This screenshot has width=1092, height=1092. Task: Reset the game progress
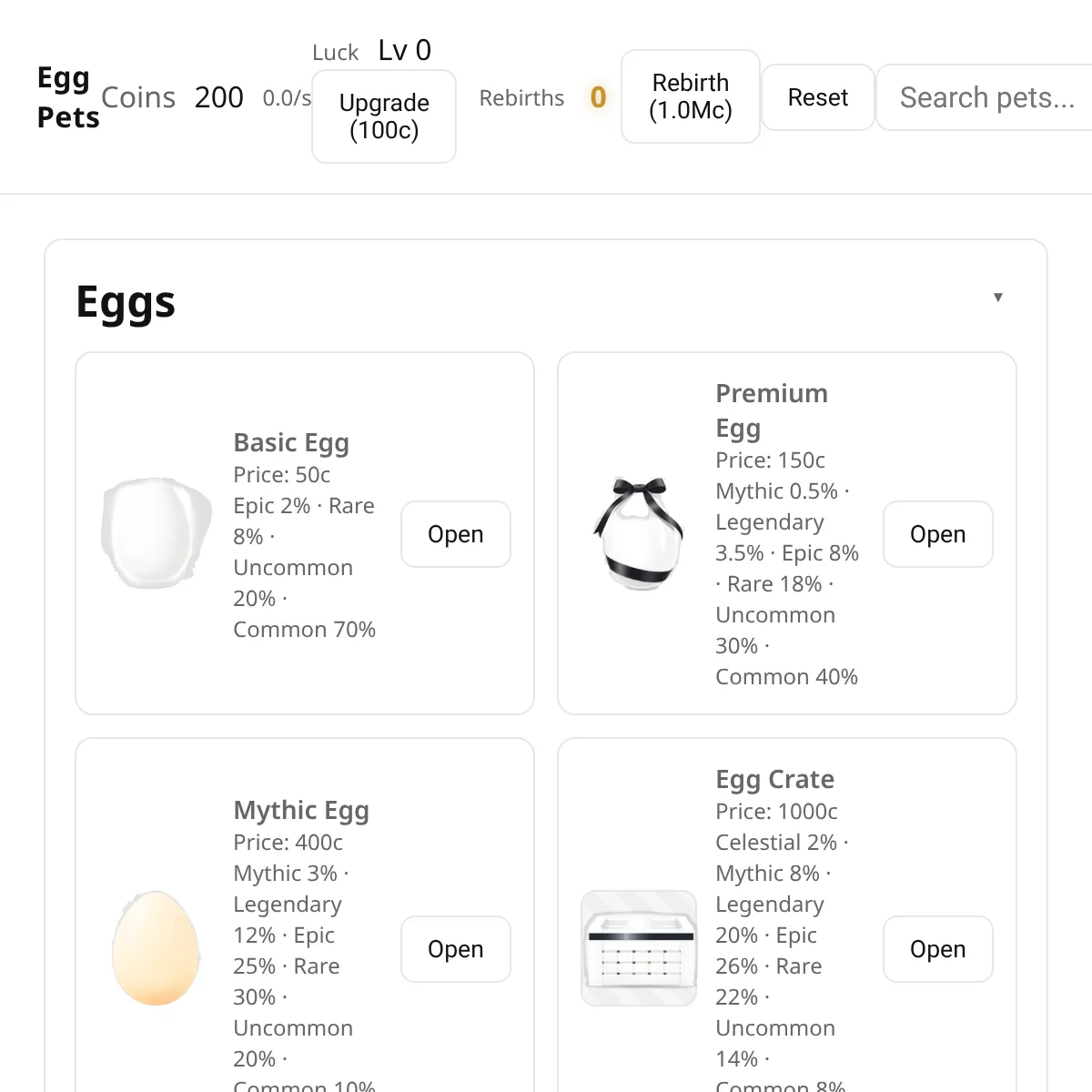817,97
